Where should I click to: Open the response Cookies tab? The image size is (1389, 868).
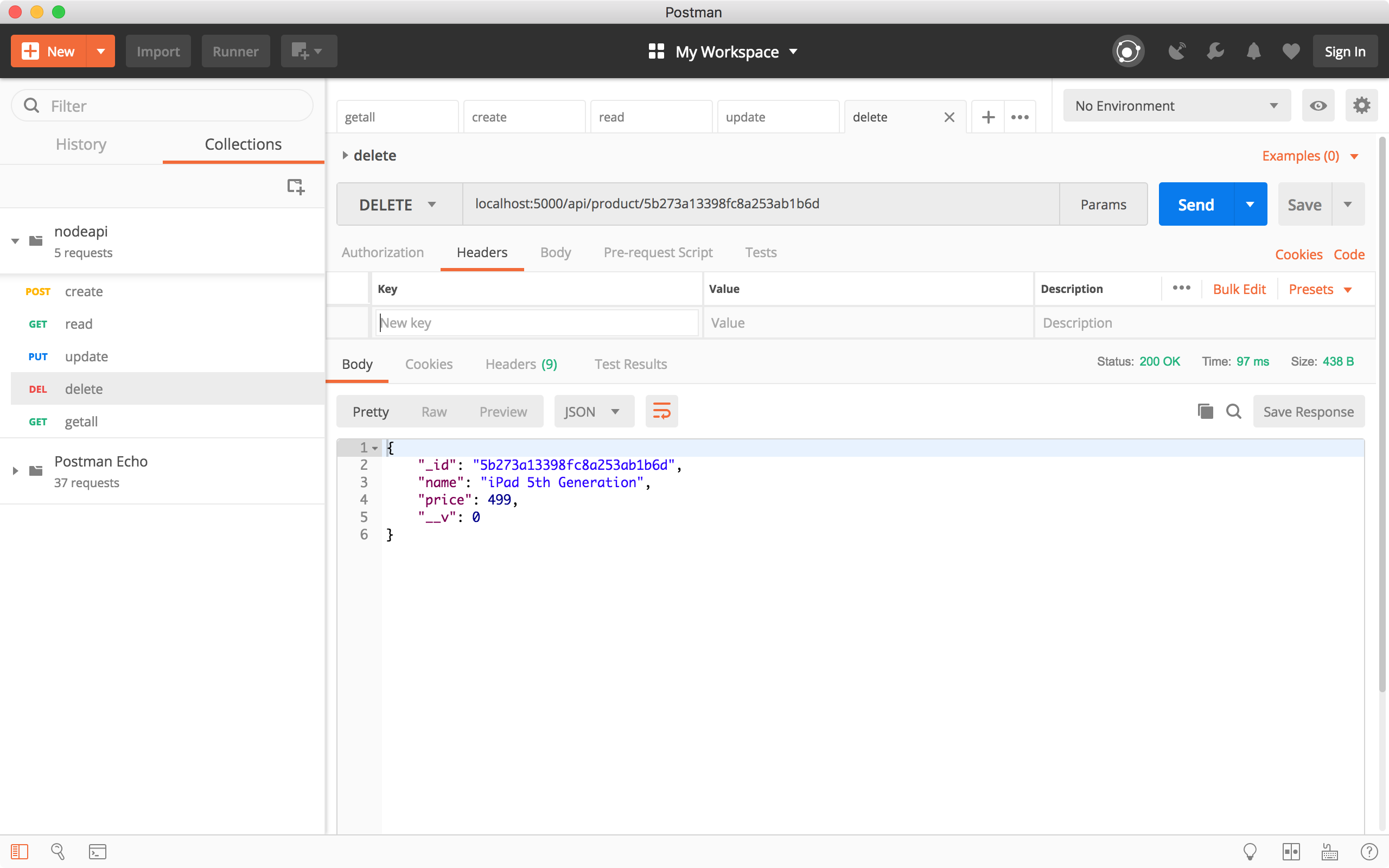429,364
